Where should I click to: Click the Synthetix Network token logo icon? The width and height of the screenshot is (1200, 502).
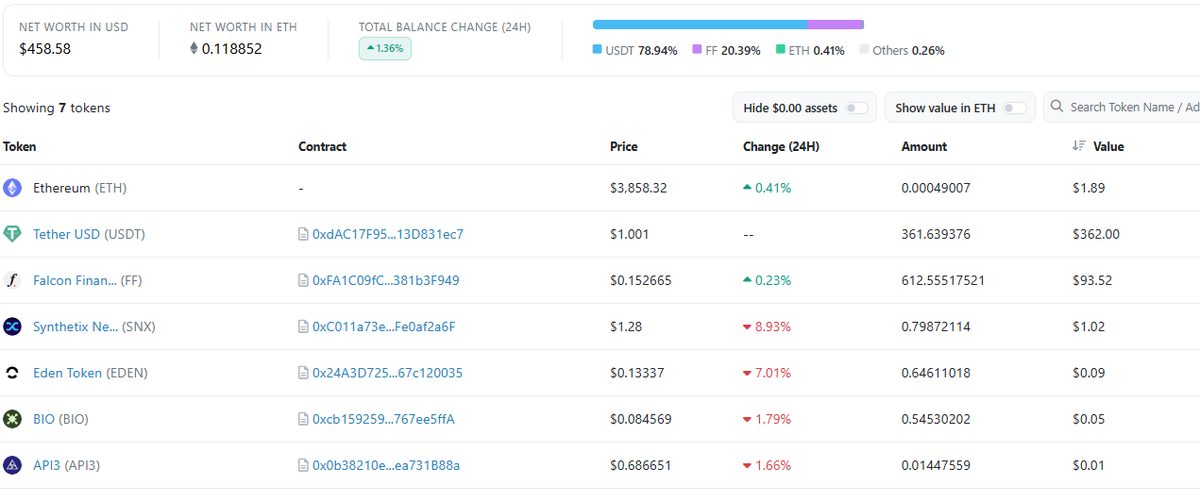pos(12,326)
